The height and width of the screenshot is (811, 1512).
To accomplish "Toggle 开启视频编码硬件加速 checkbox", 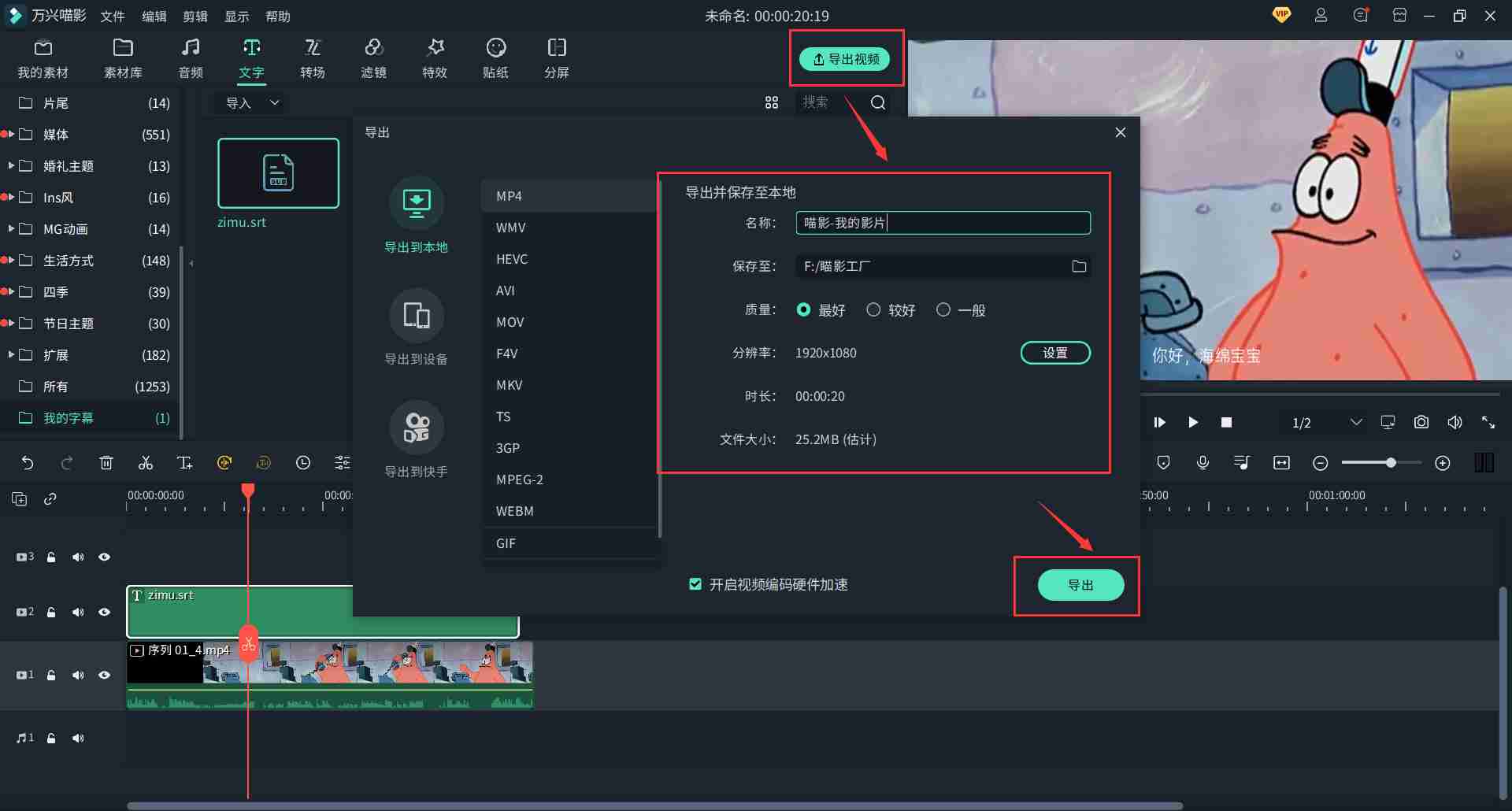I will click(695, 584).
